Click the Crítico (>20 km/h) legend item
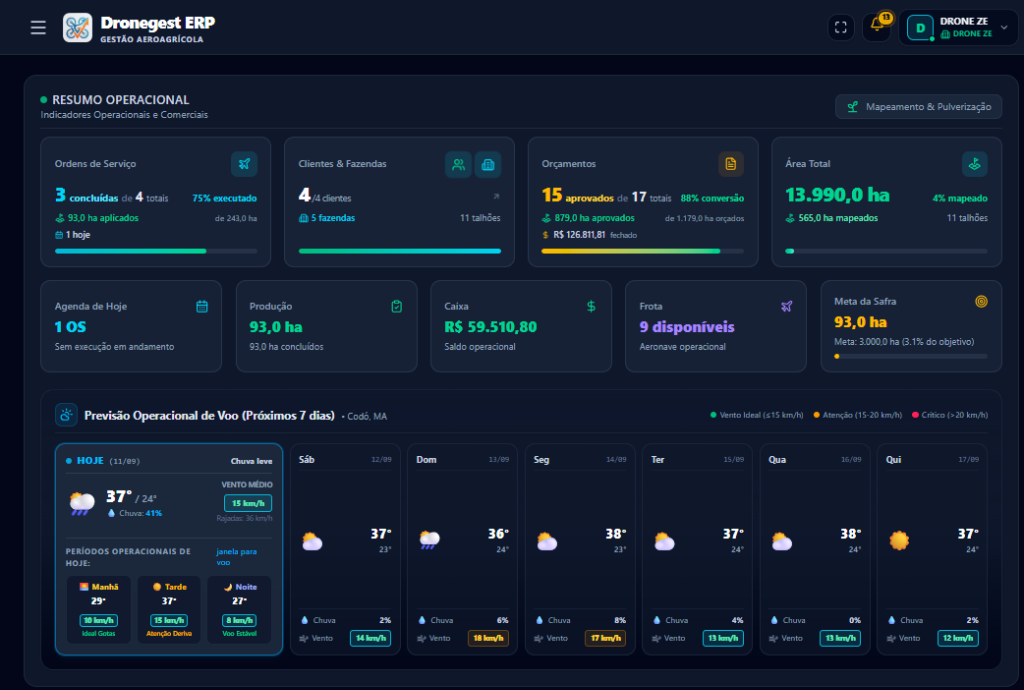Screen dimensions: 1024x690 (x=950, y=415)
